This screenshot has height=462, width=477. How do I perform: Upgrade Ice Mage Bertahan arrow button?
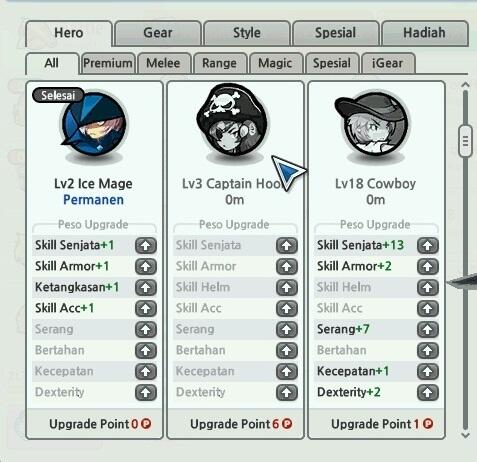point(146,351)
